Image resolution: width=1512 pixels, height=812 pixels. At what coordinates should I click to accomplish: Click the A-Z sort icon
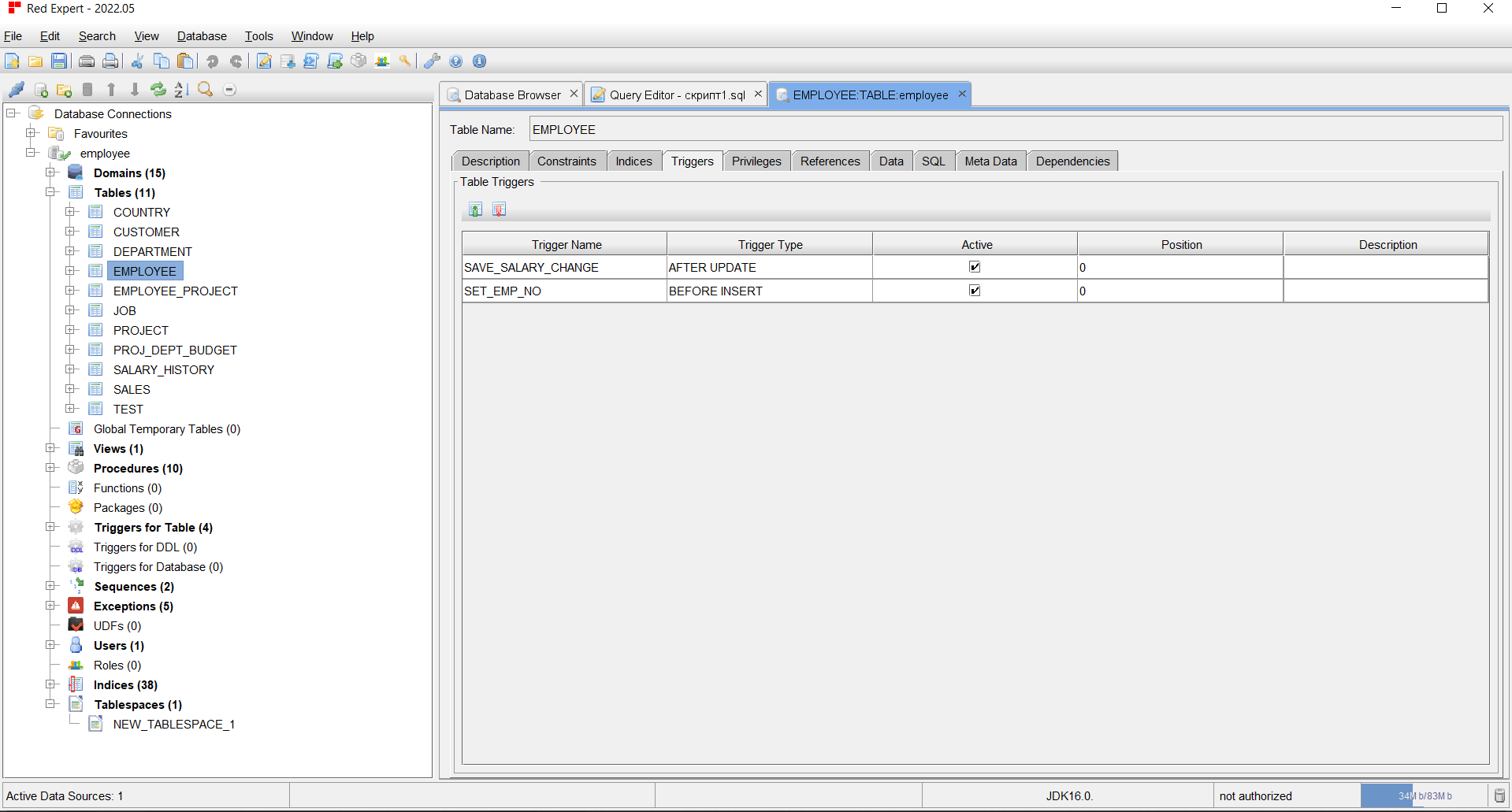point(181,90)
